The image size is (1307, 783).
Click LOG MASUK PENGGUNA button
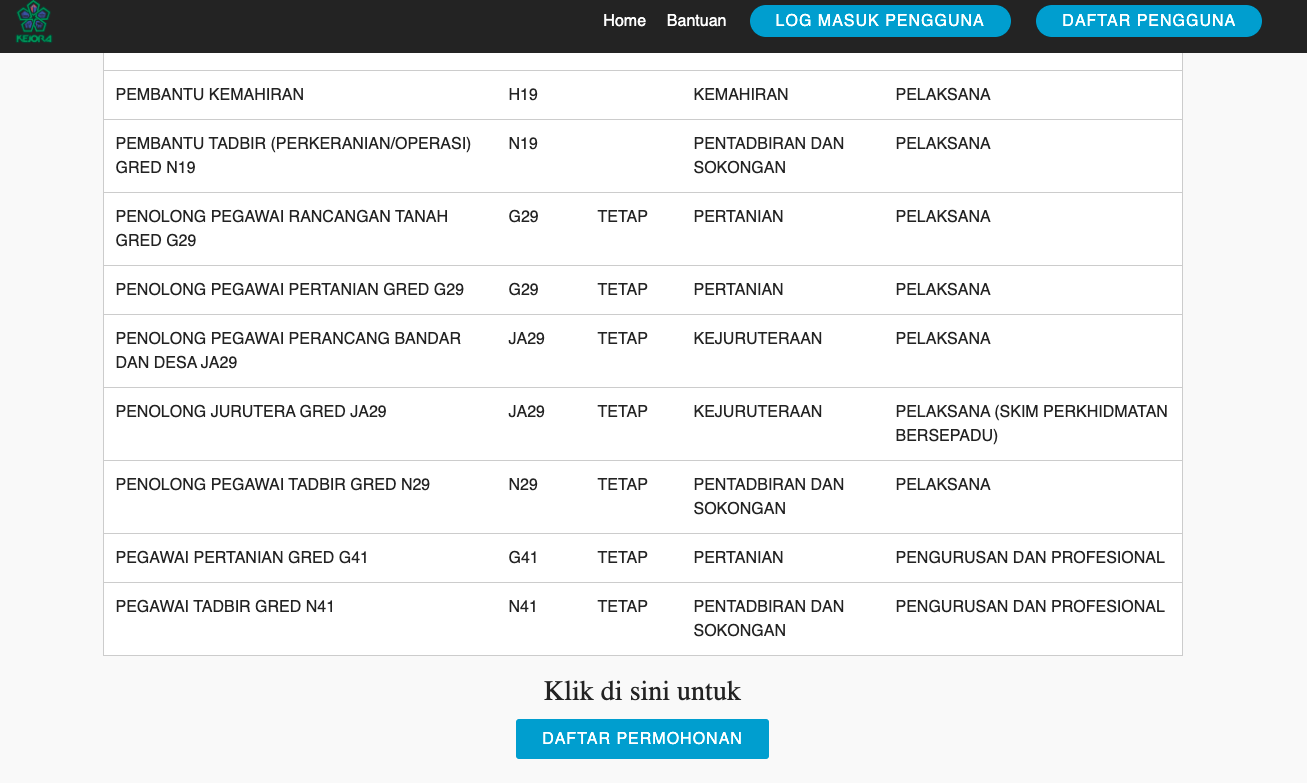point(879,20)
